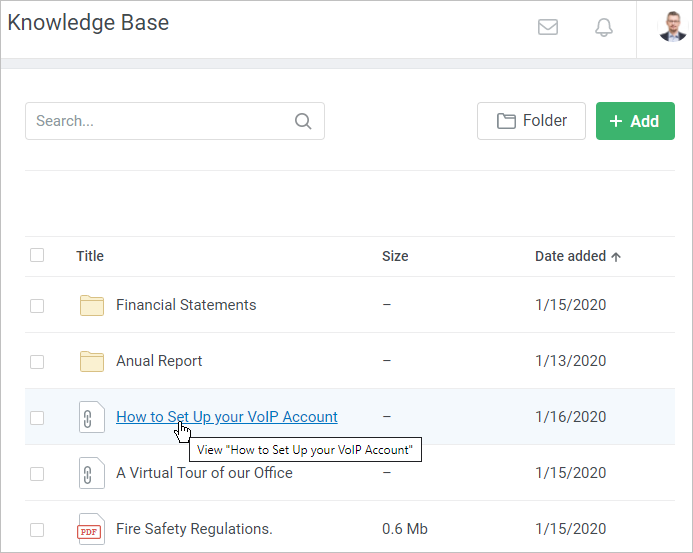Click the Financial Statements folder icon
Viewport: 693px width, 553px height.
(92, 305)
